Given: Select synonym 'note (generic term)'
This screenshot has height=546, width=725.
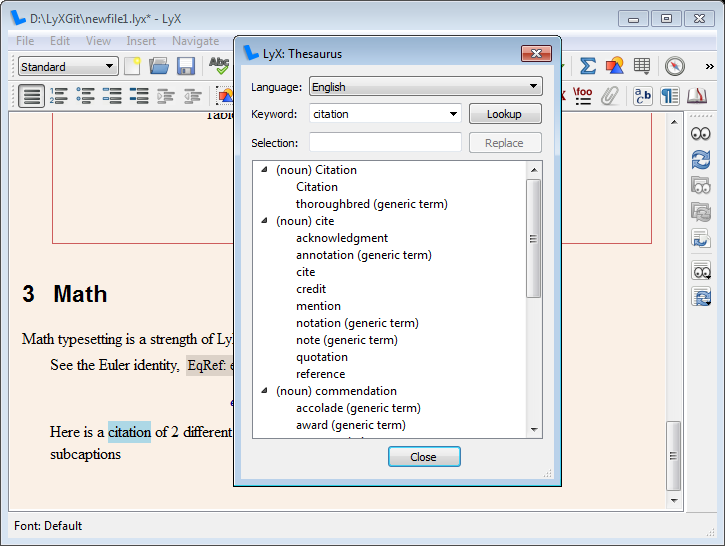Looking at the screenshot, I should point(347,340).
